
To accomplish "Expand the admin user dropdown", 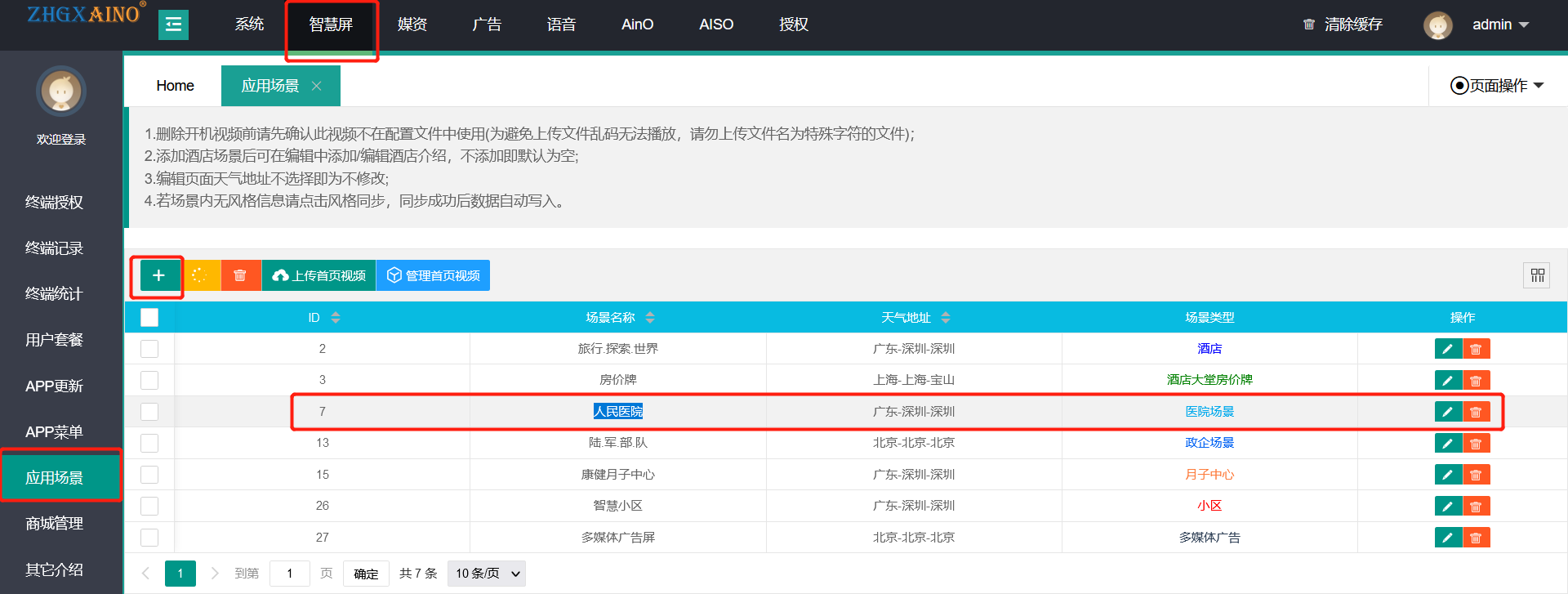I will tap(1499, 25).
